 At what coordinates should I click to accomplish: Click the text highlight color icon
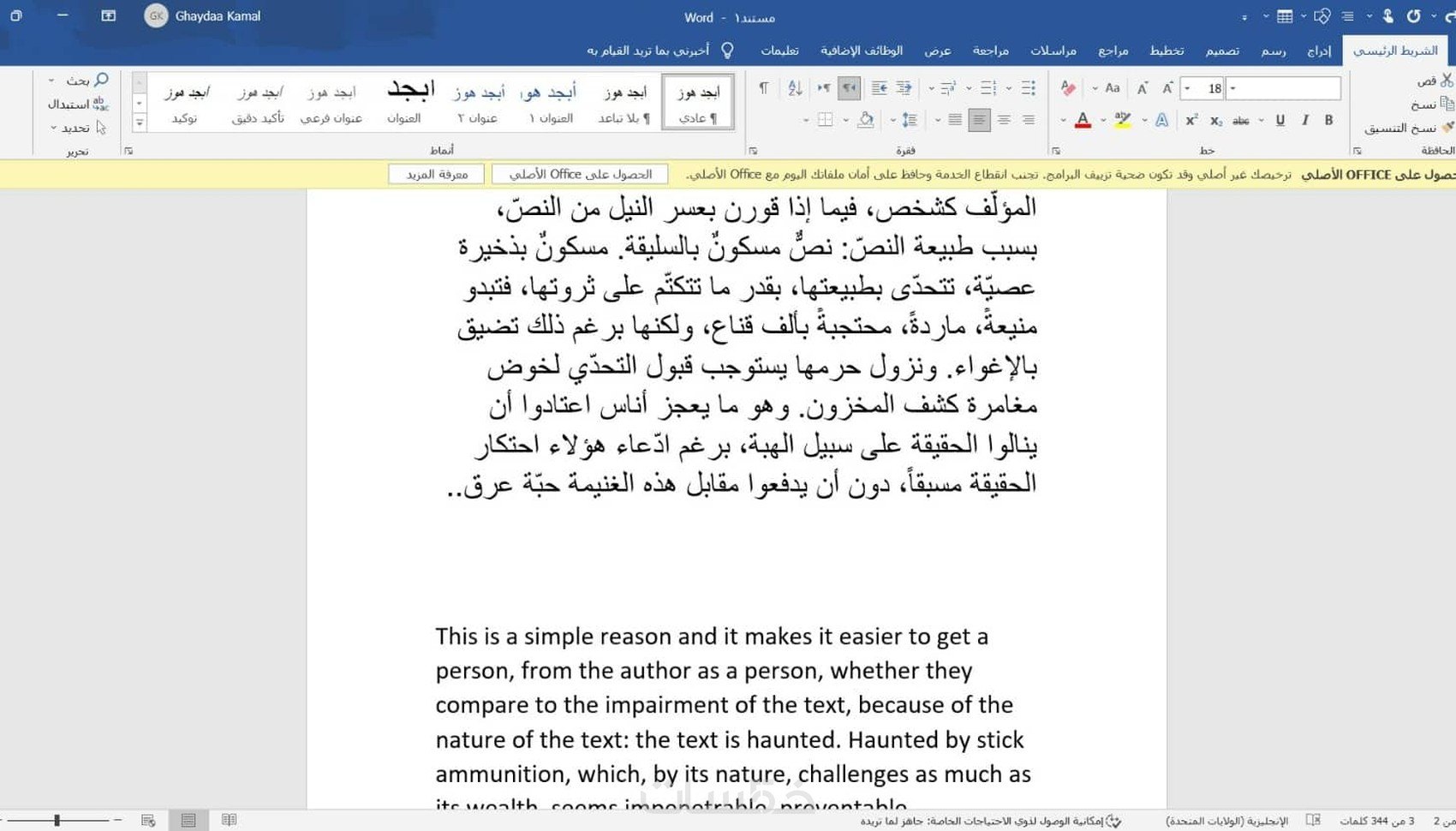[x=1121, y=119]
